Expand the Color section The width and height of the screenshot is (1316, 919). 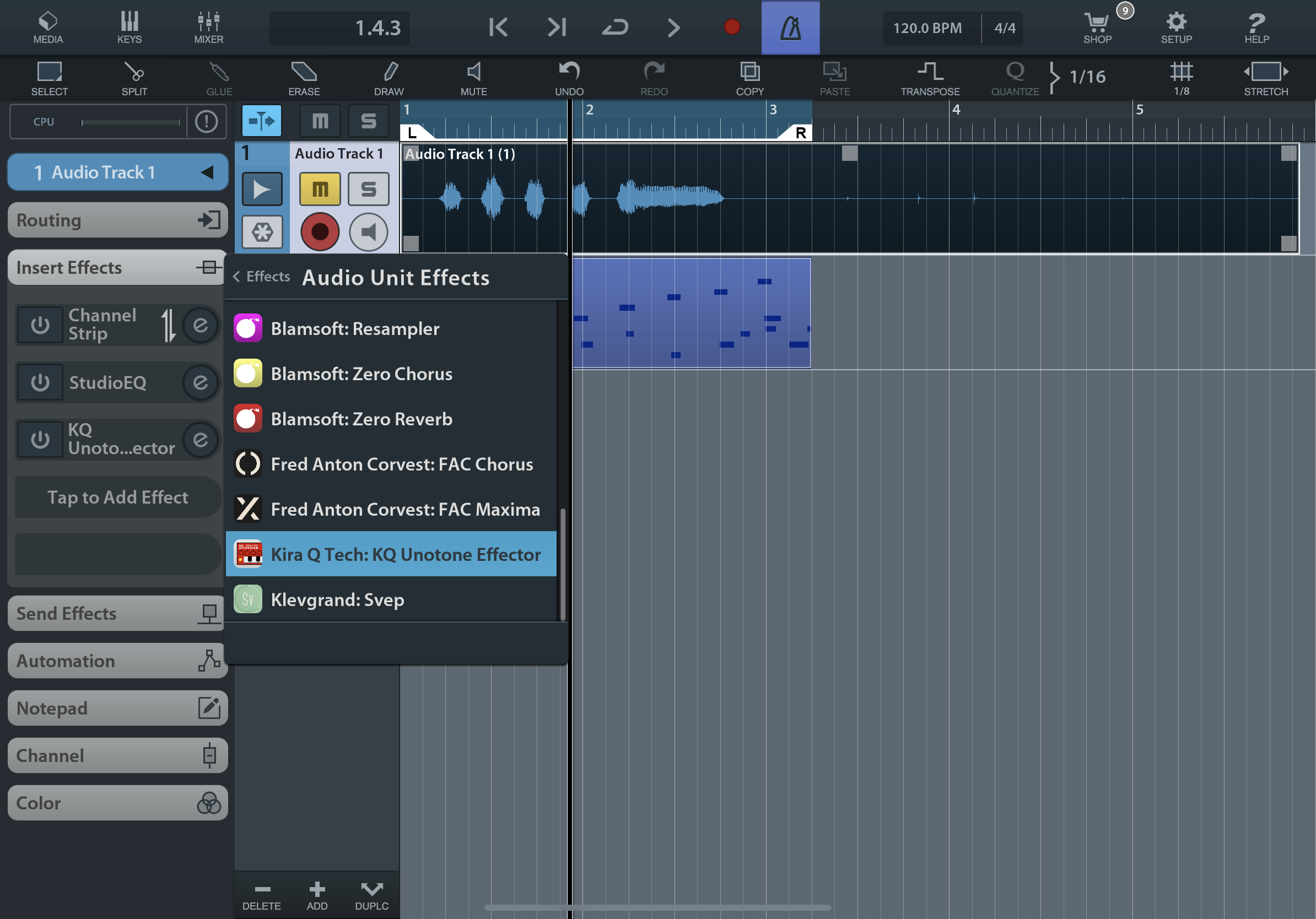[x=117, y=803]
